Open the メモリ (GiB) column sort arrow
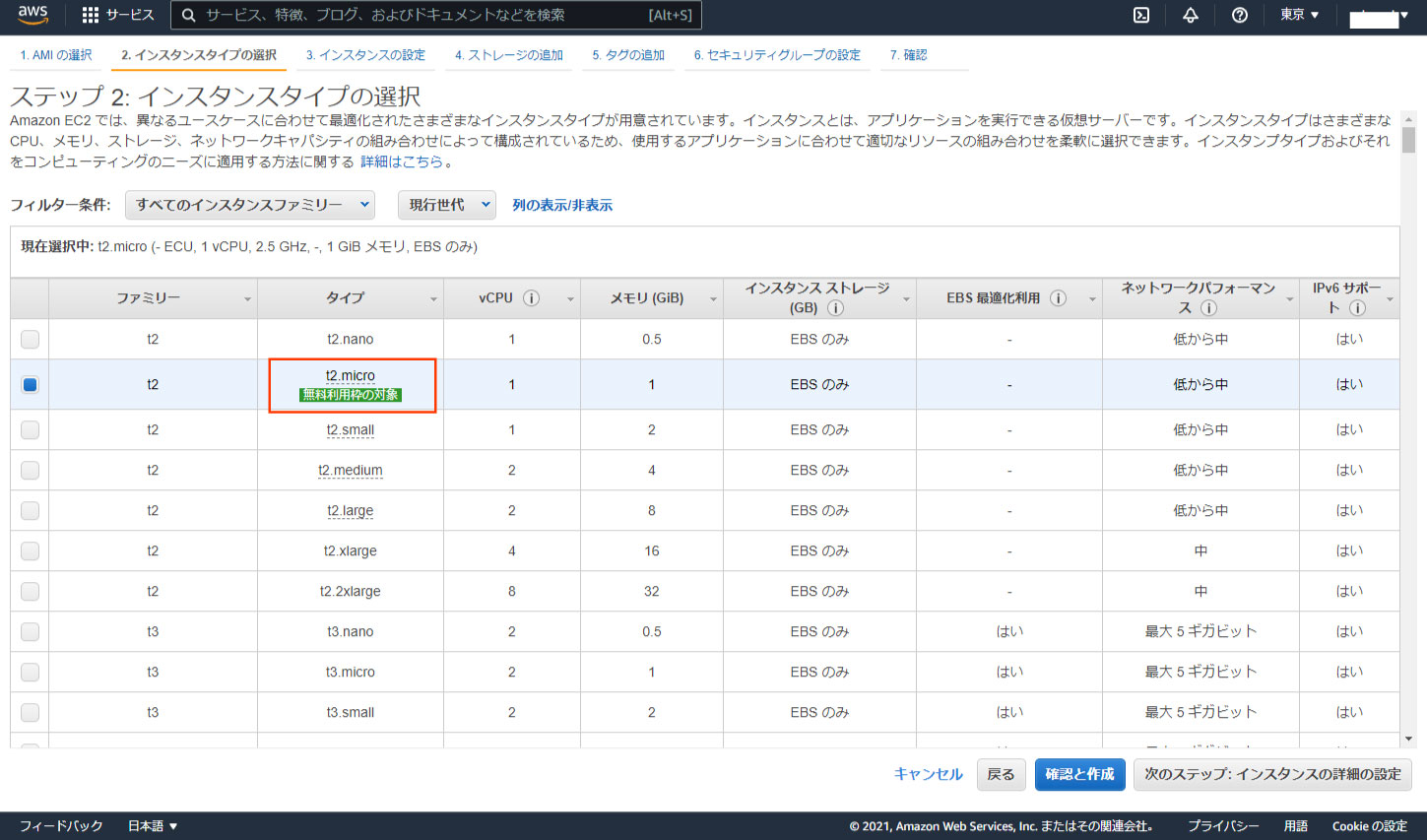 [713, 299]
